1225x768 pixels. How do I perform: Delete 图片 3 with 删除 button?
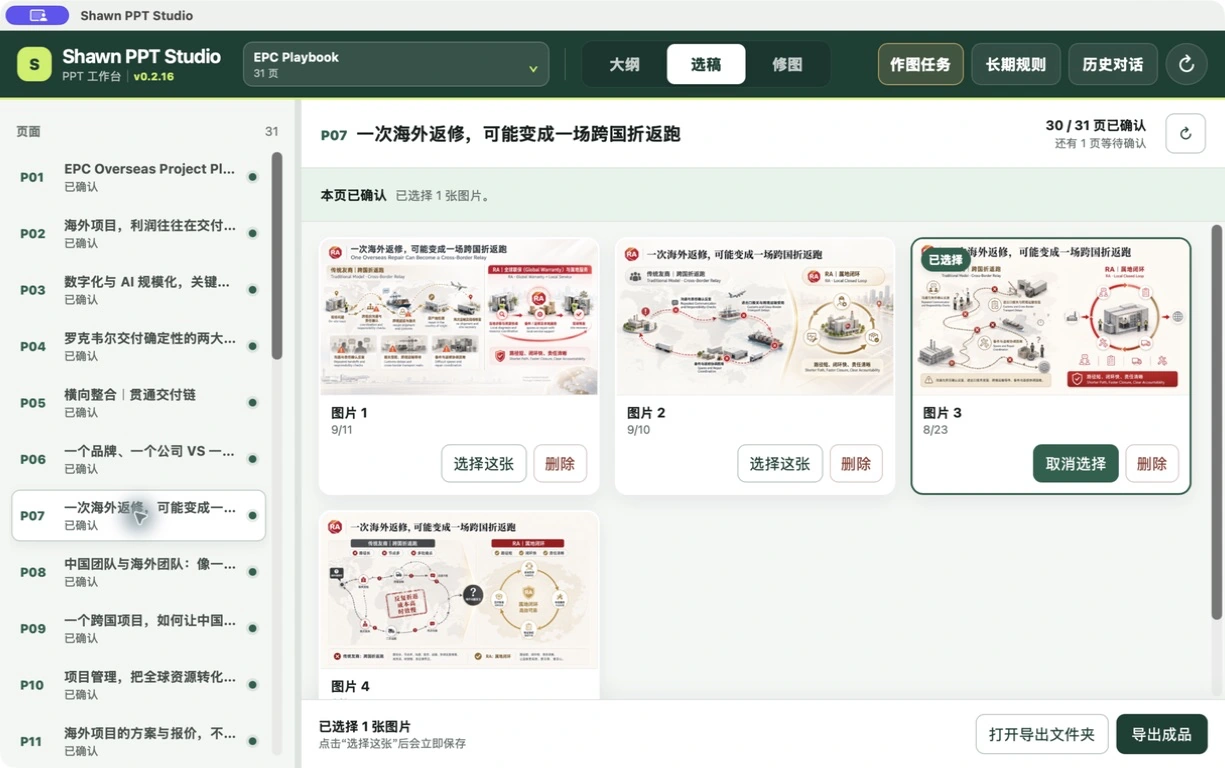(1152, 464)
